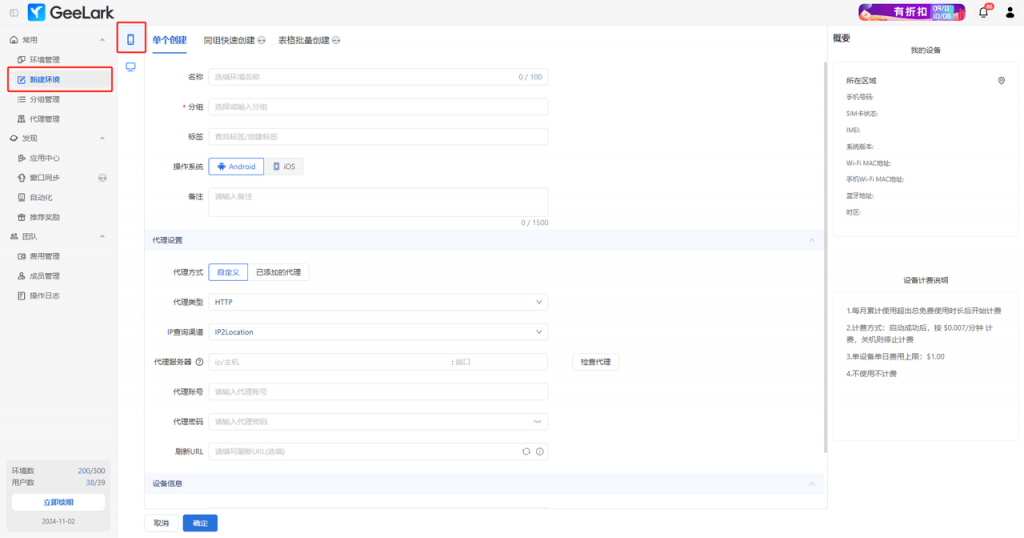Switch to the 表格批量创建 tab
Screen dimensions: 1024x538
309,41
